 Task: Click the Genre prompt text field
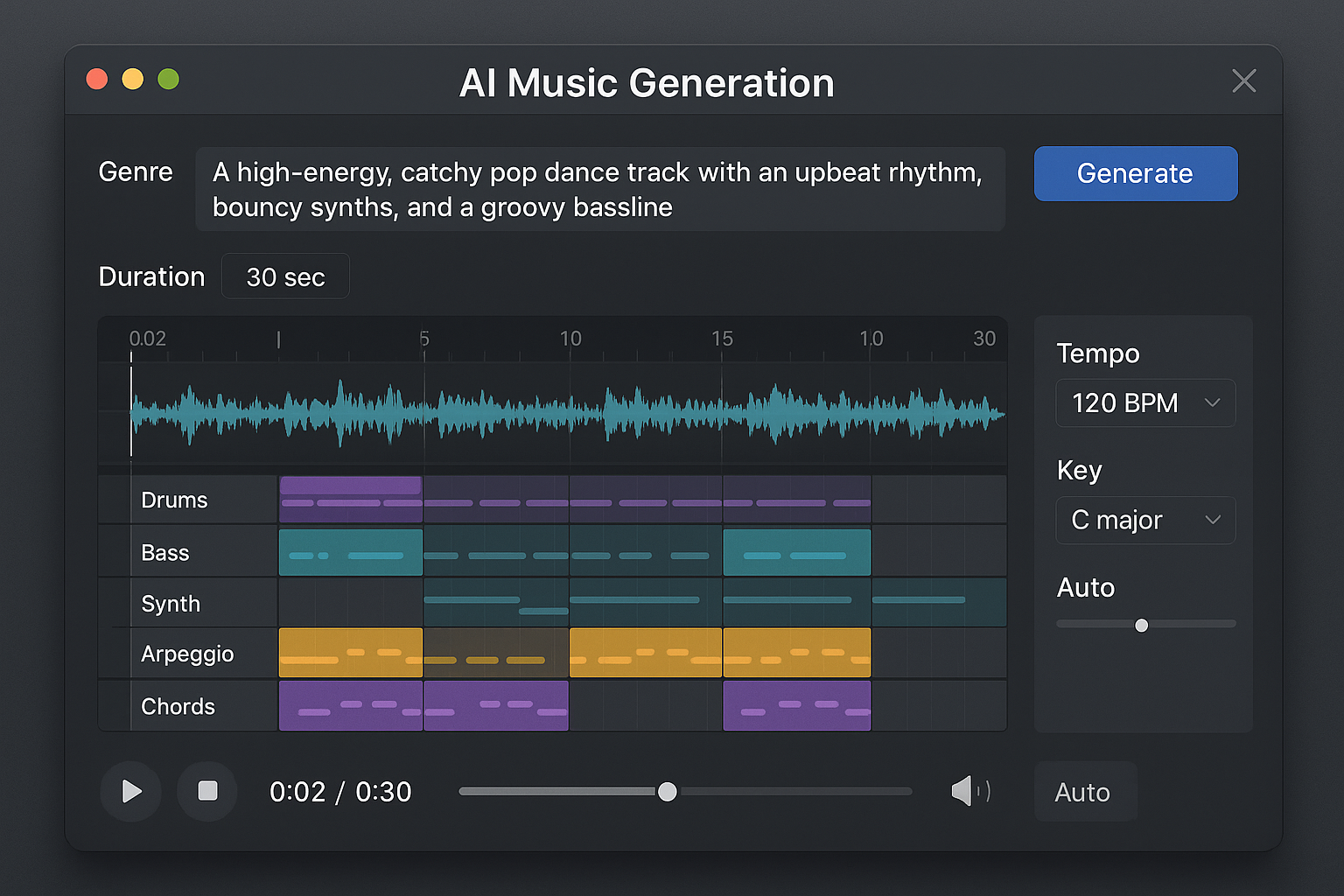600,189
